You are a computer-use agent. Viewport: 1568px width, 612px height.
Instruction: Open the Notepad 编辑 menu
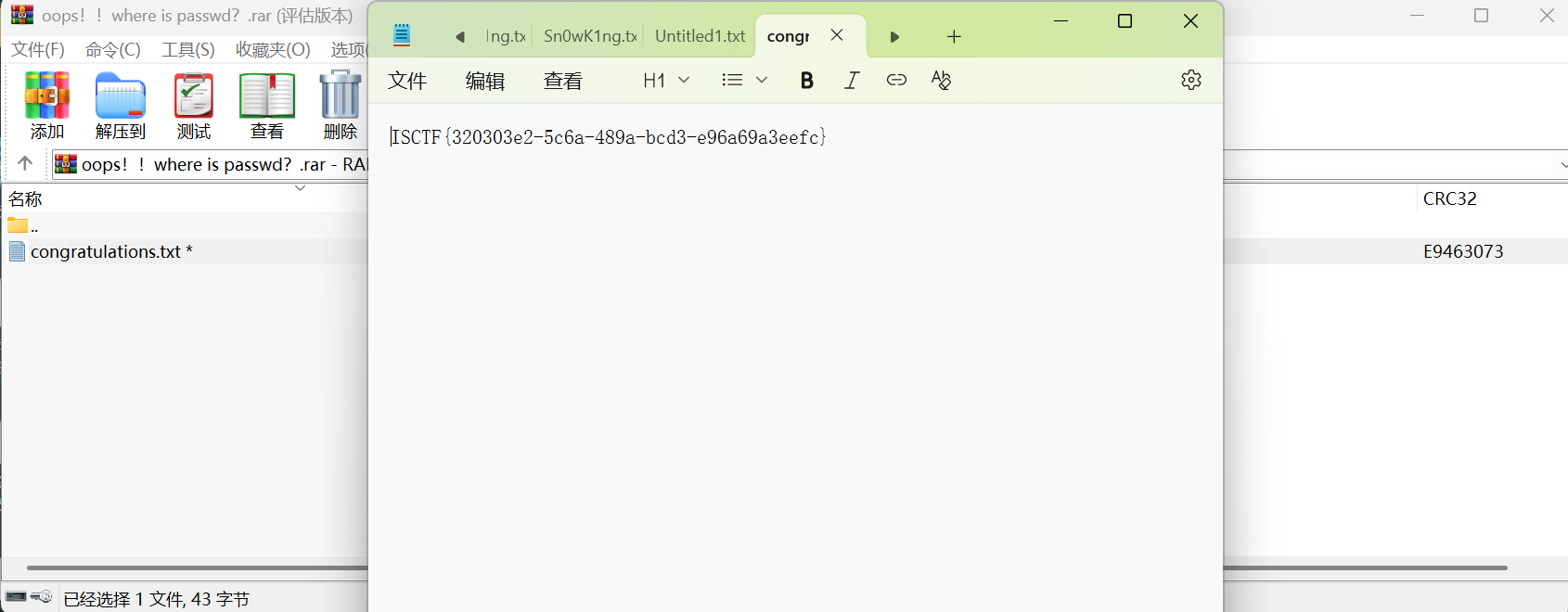tap(484, 81)
